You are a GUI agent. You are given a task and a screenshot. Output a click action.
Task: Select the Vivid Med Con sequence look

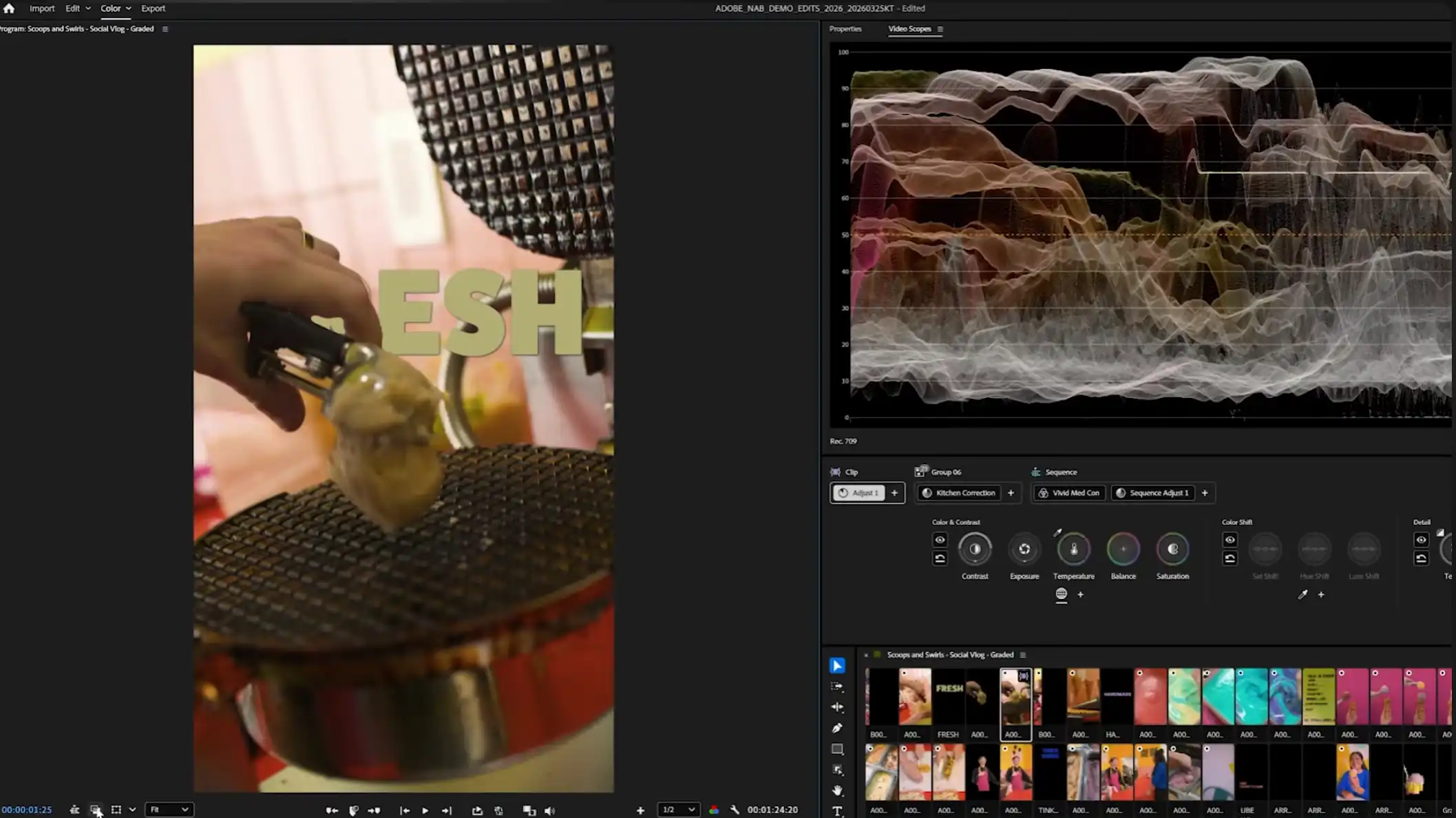click(x=1069, y=493)
